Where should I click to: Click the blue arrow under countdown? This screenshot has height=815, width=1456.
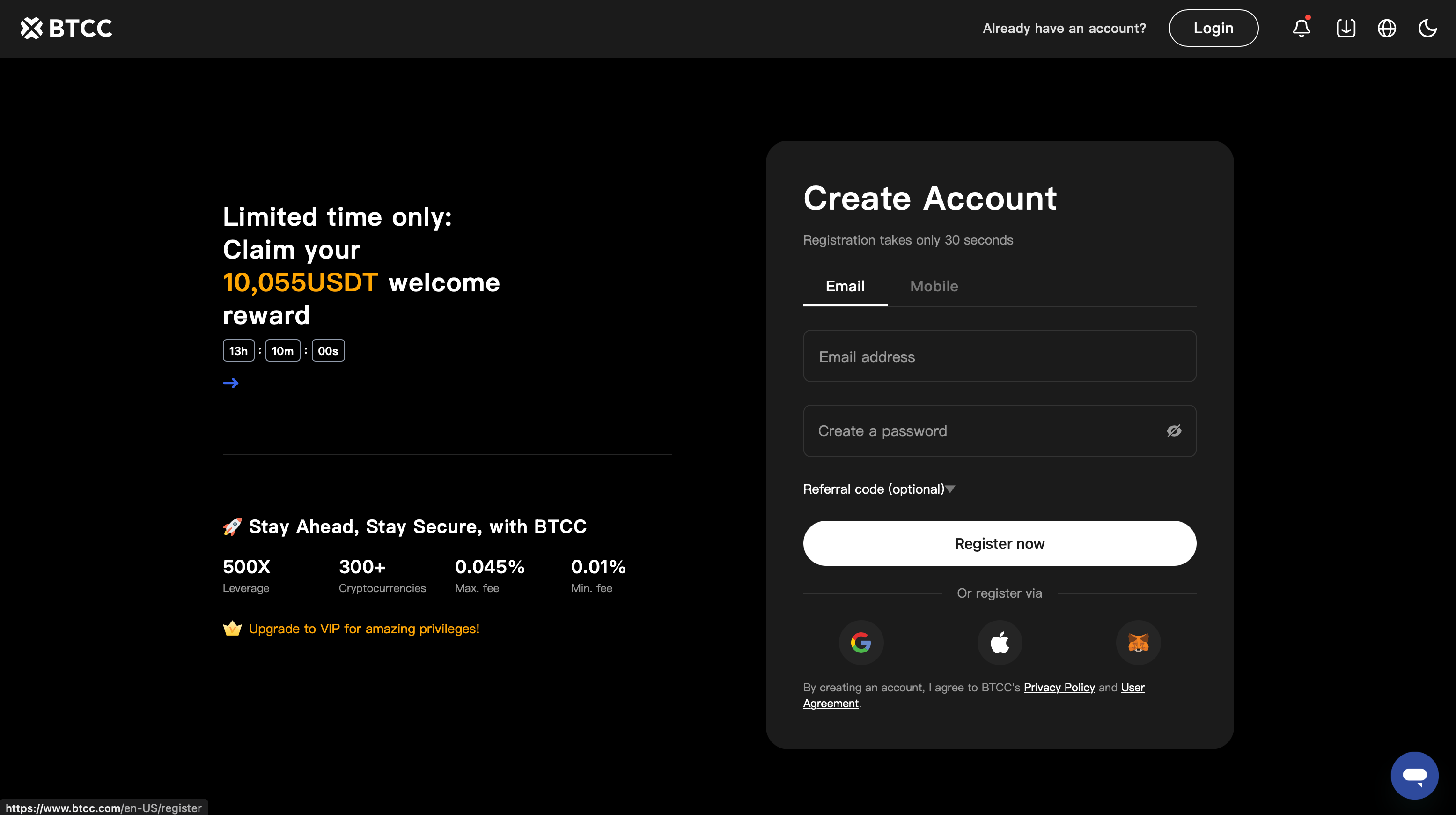(231, 384)
